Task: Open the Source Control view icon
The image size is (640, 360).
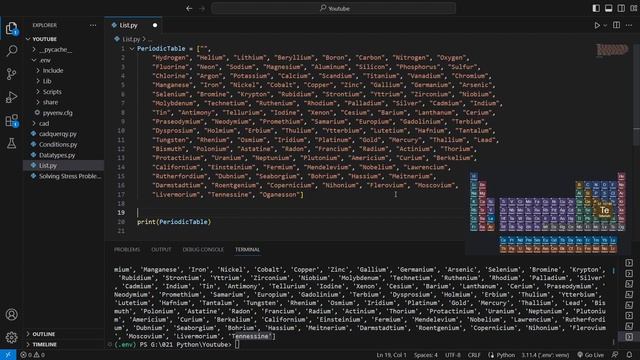Action: pos(11,74)
